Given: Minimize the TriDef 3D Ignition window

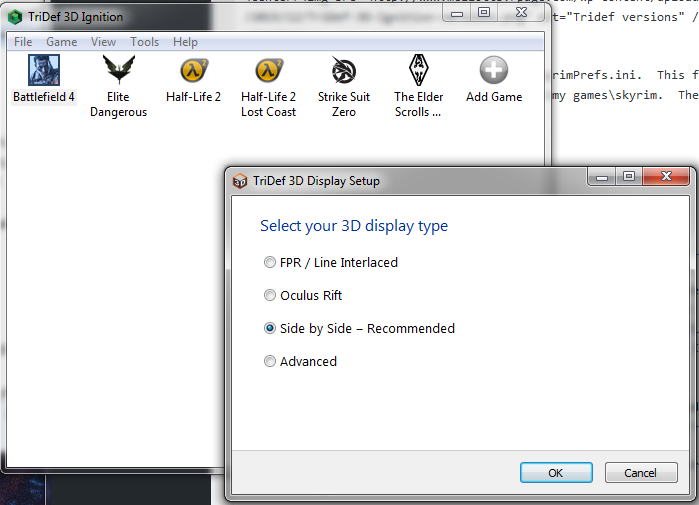Looking at the screenshot, I should [x=457, y=13].
